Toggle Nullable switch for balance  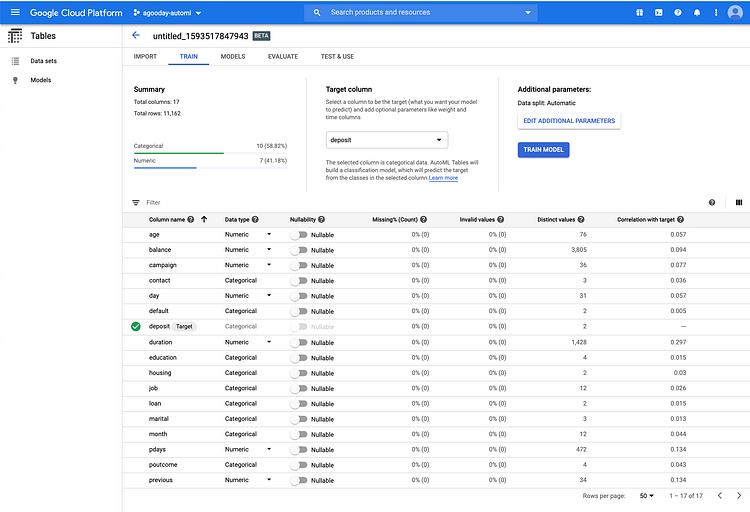pyautogui.click(x=298, y=250)
